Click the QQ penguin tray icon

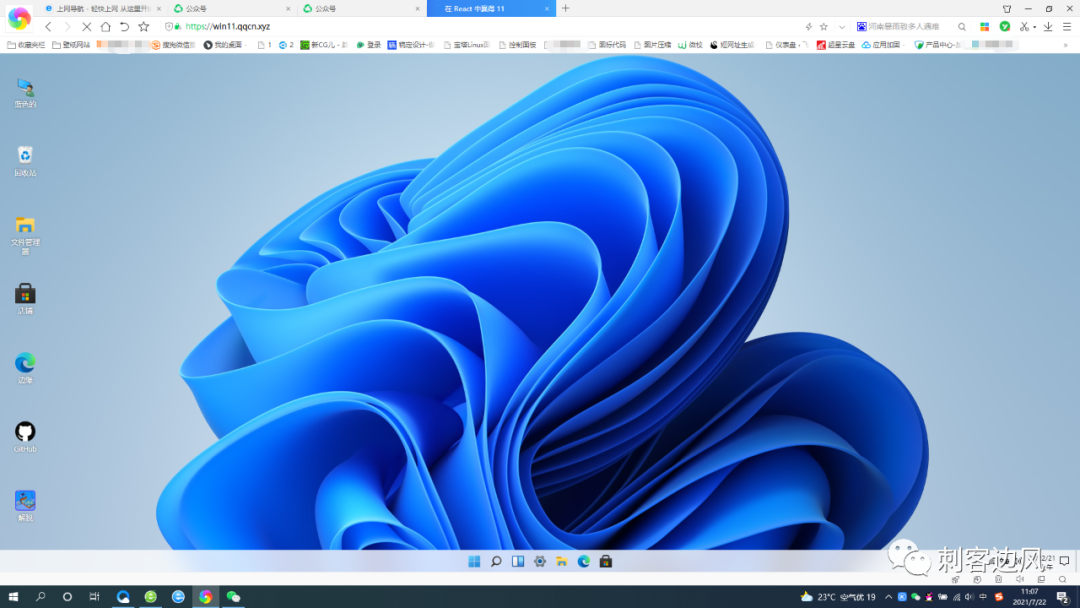(x=929, y=597)
